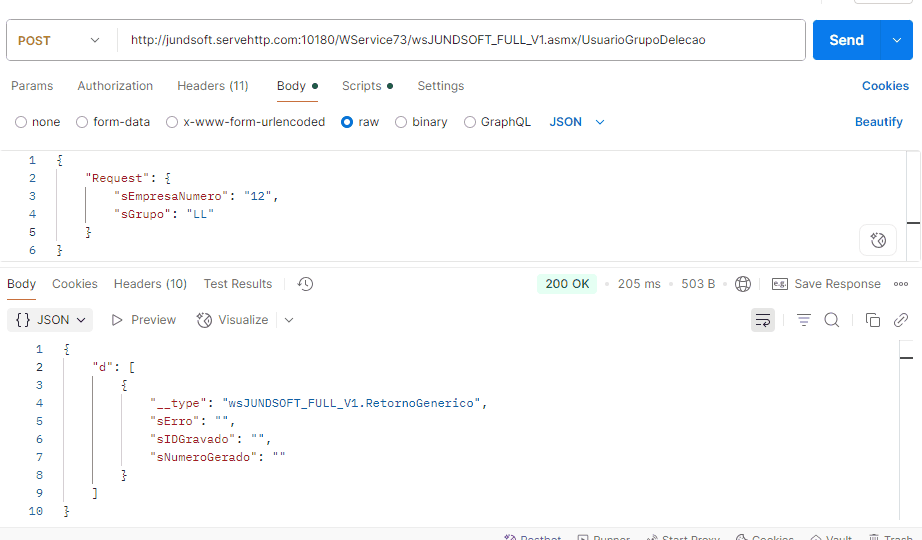Click the link icon in response toolbar
The image size is (922, 540).
pyautogui.click(x=900, y=320)
